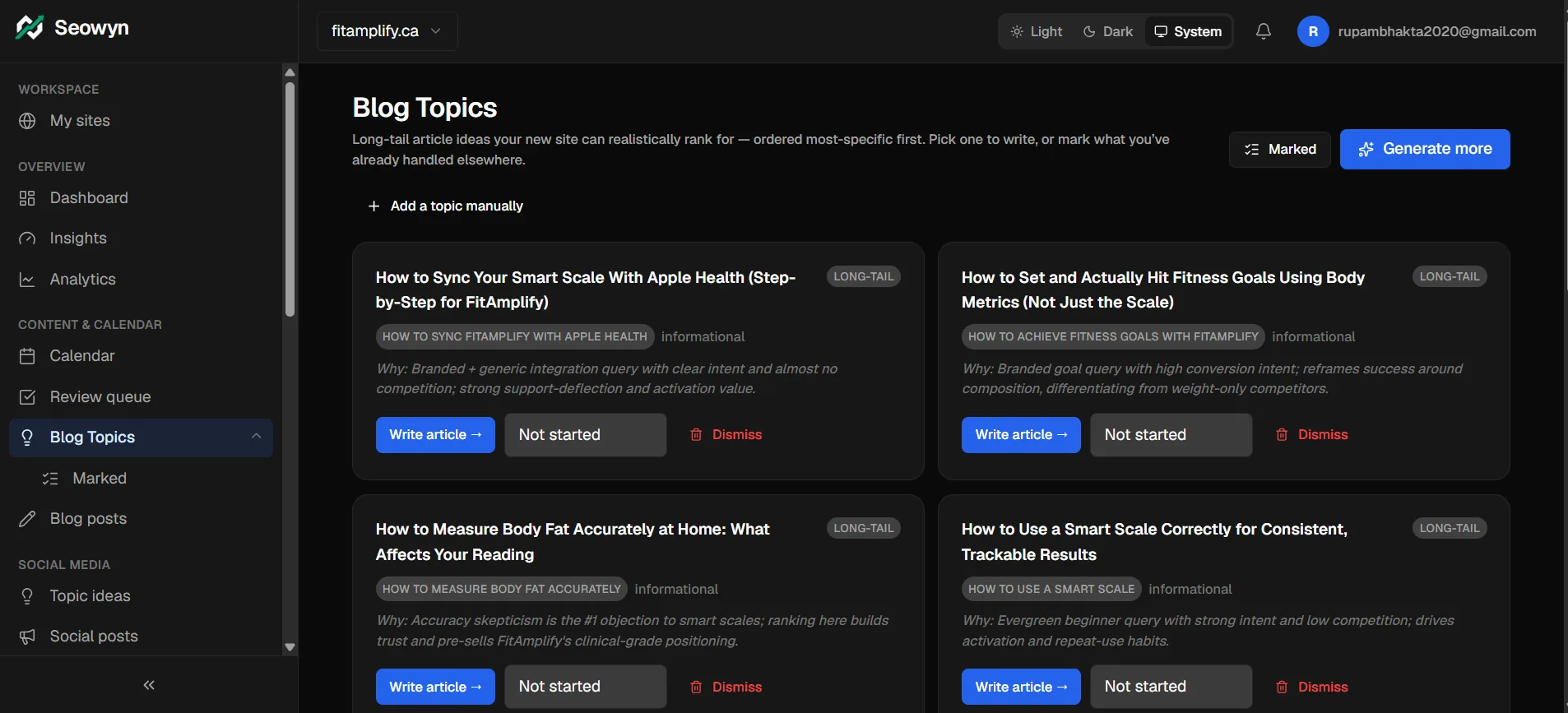Click HOW TO MEASURE BODY FAT ACCURATELY tag
Viewport: 1568px width, 713px height.
pyautogui.click(x=502, y=590)
